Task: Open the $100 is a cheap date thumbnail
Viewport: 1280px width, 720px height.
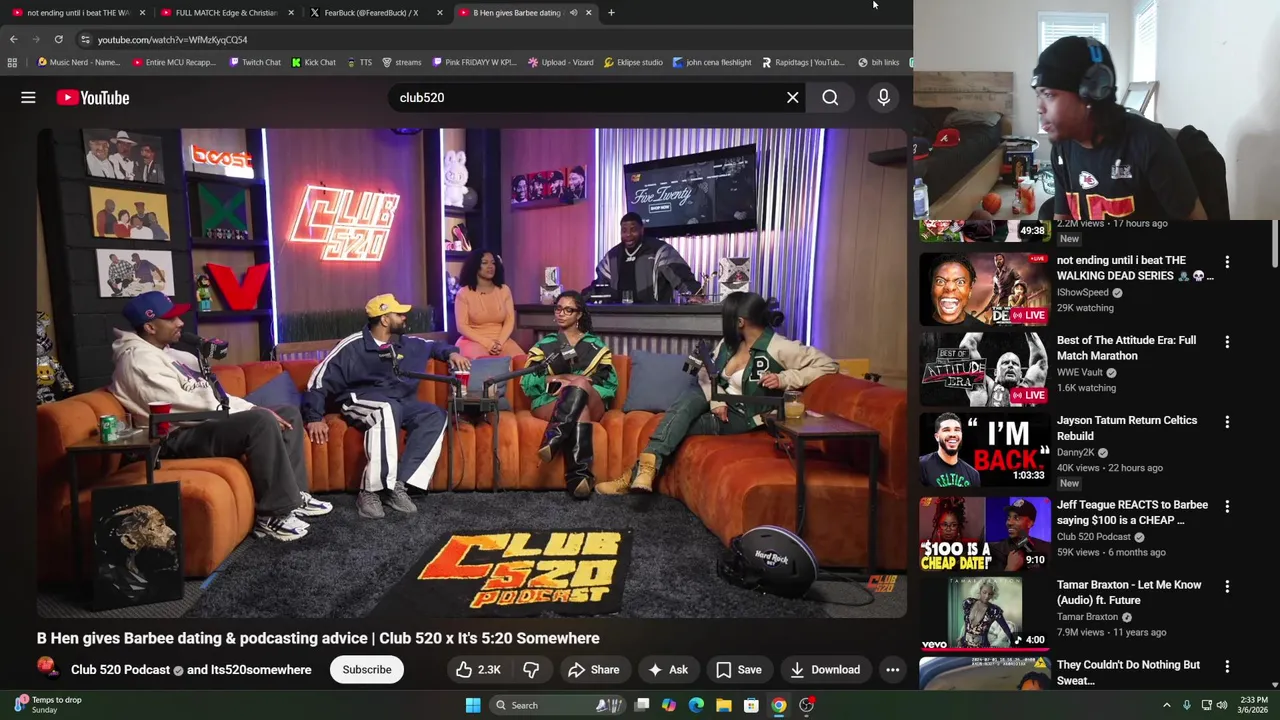Action: tap(985, 534)
